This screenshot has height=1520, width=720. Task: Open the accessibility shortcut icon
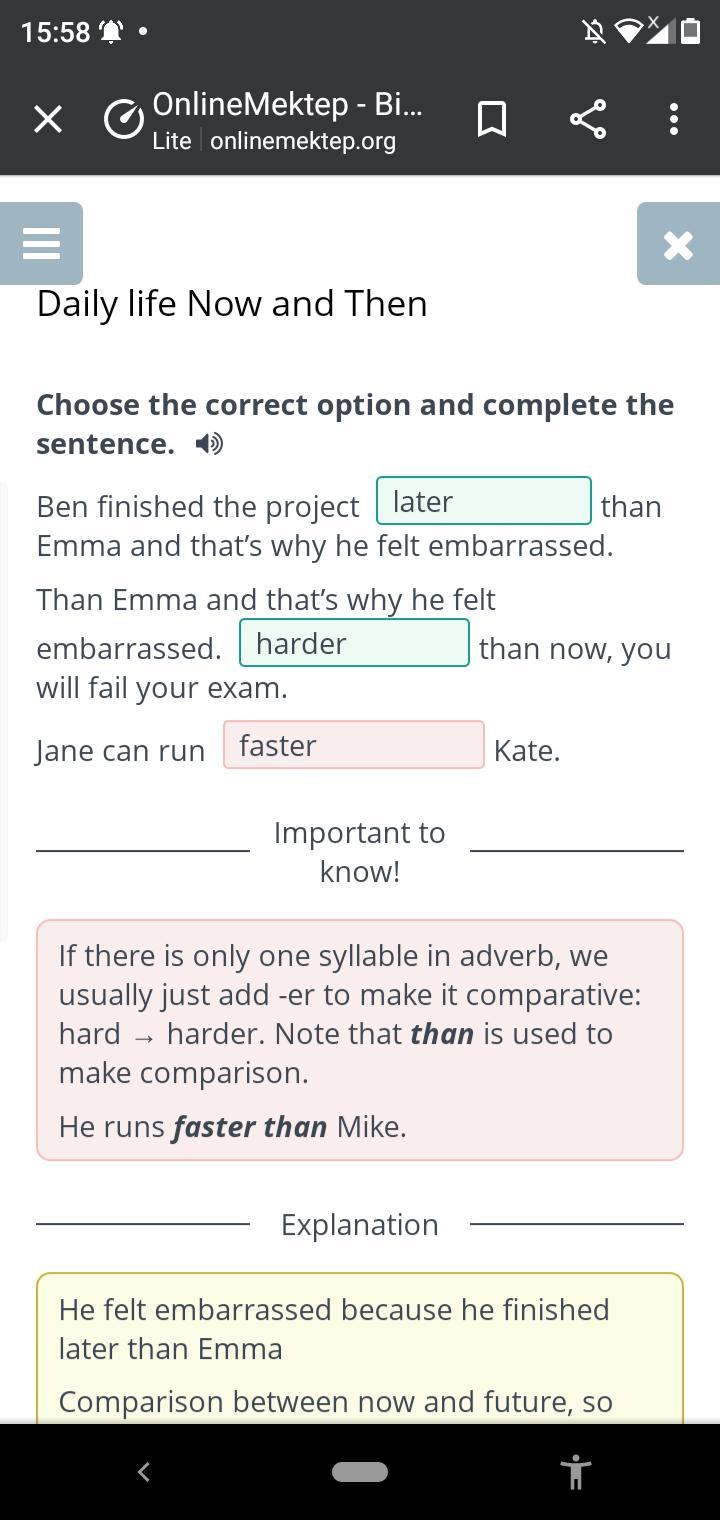576,1472
